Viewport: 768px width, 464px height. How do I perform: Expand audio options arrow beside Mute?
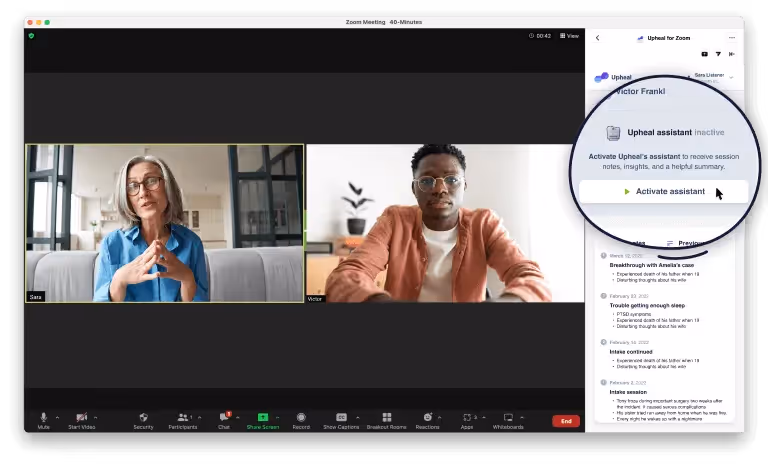tap(57, 417)
